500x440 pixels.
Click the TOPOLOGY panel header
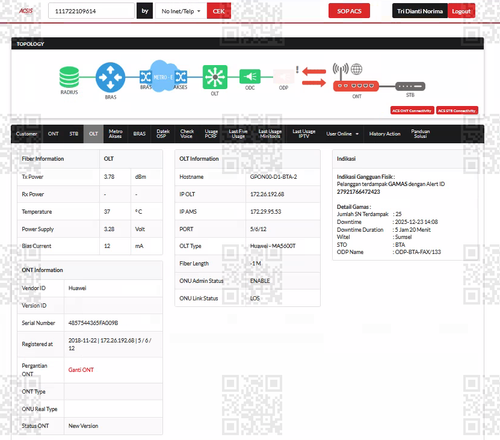[x=247, y=44]
